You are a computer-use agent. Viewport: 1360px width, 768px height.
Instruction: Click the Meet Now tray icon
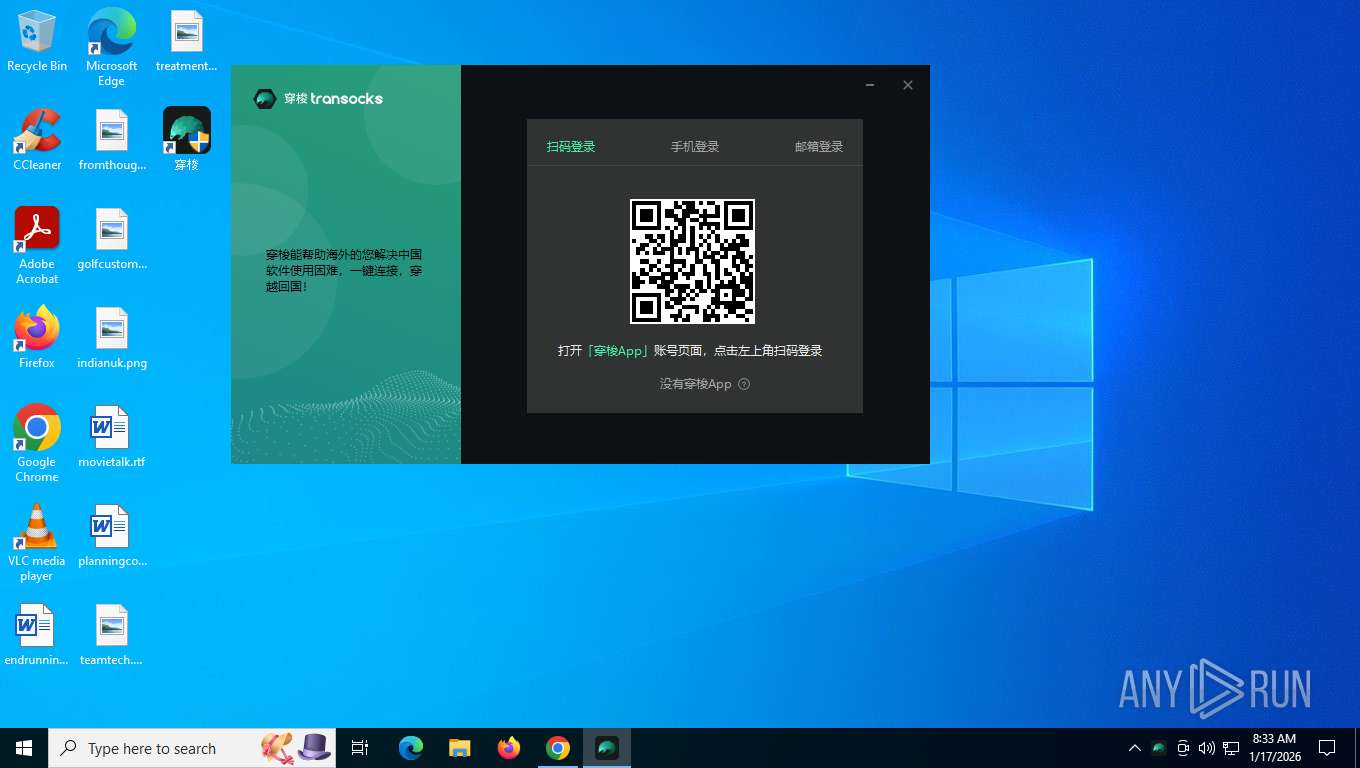coord(1183,748)
